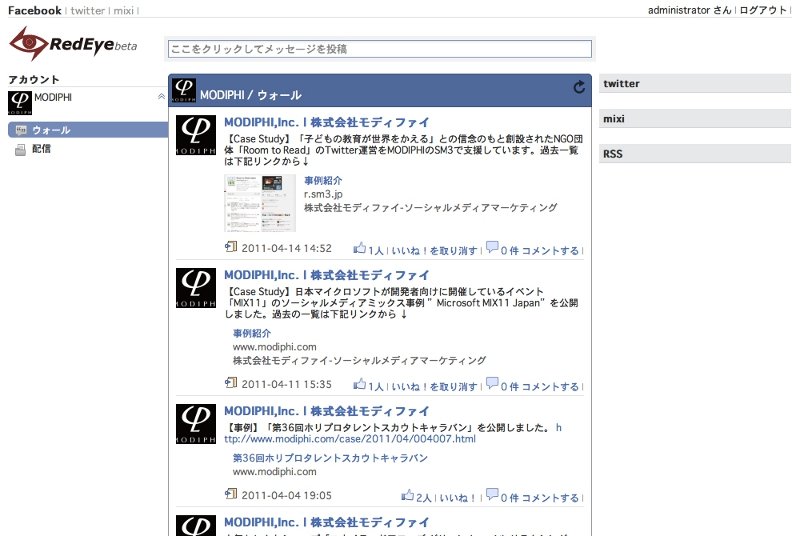Click avatar of the ホリプロ post
This screenshot has height=536, width=800.
click(x=196, y=424)
